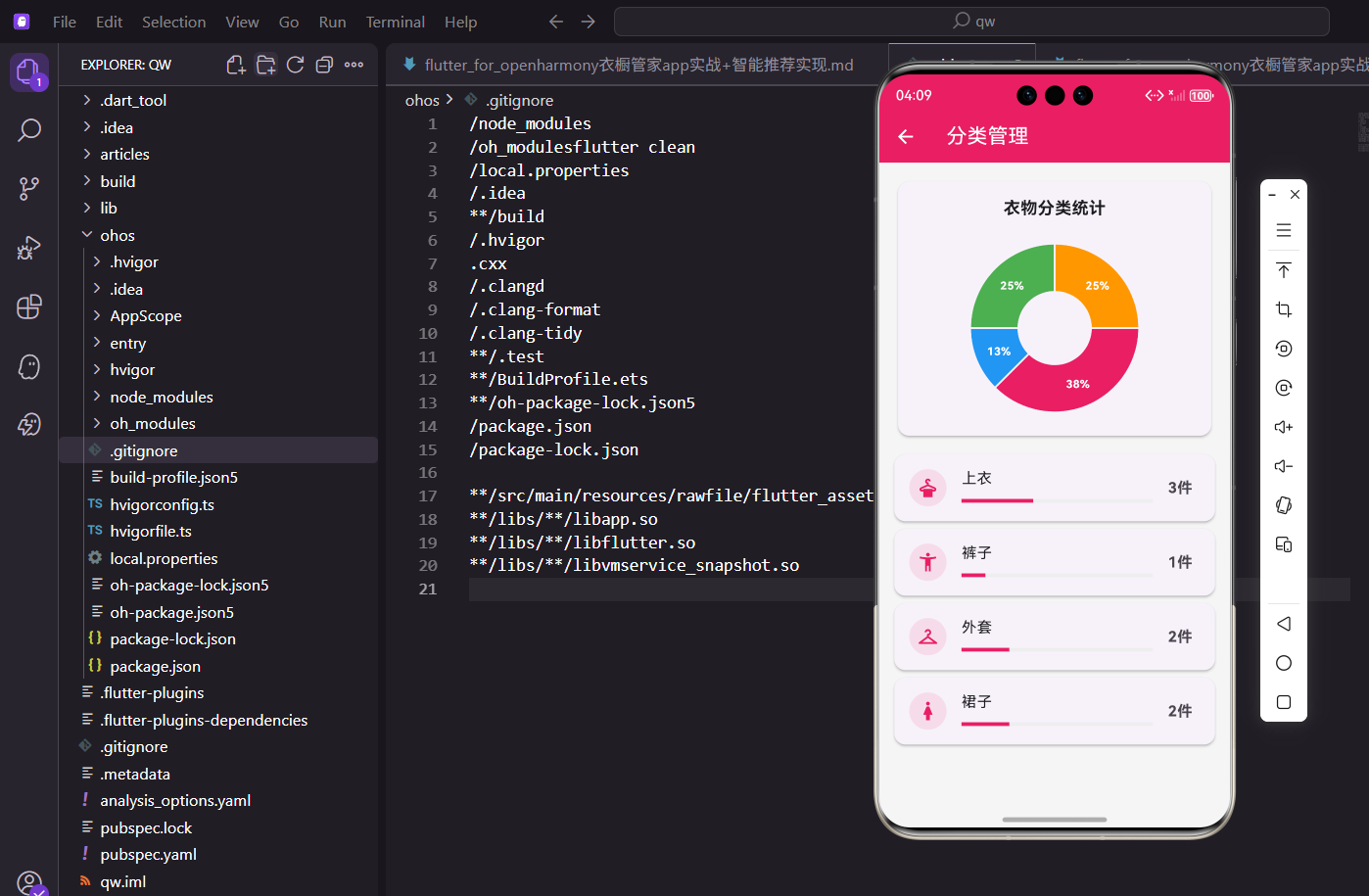Take an emulator screenshot with crop icon
This screenshot has width=1369, height=896.
point(1284,309)
